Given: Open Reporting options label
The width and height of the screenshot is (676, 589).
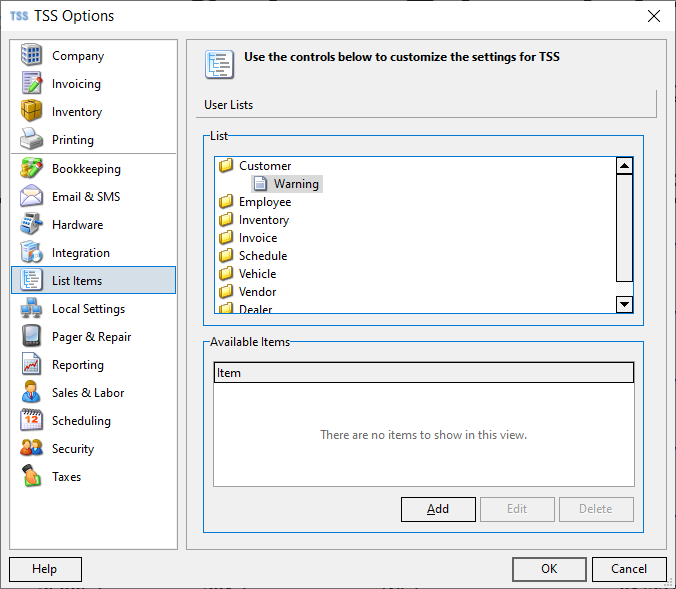Looking at the screenshot, I should [78, 365].
